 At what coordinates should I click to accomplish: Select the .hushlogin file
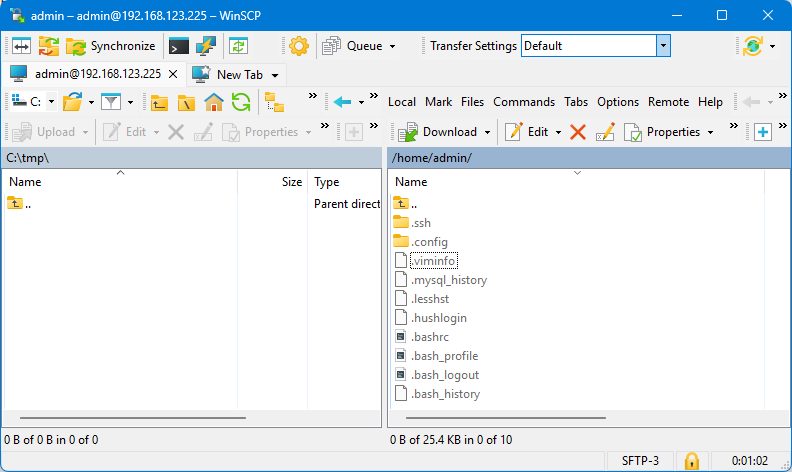[x=430, y=318]
